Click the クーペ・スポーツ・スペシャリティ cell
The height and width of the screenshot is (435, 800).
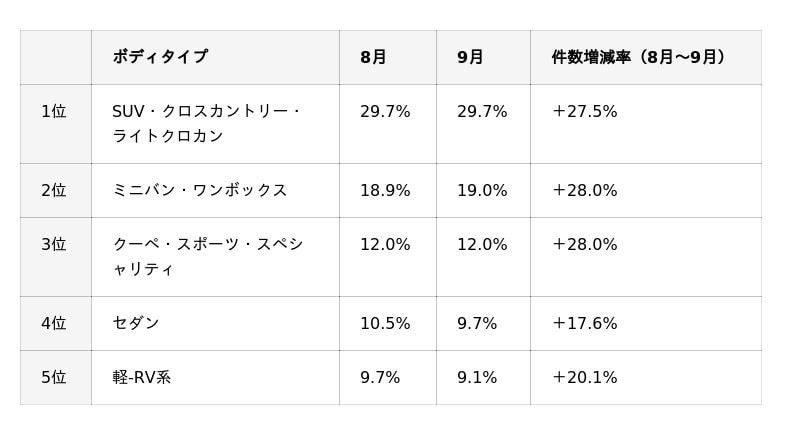pos(207,256)
